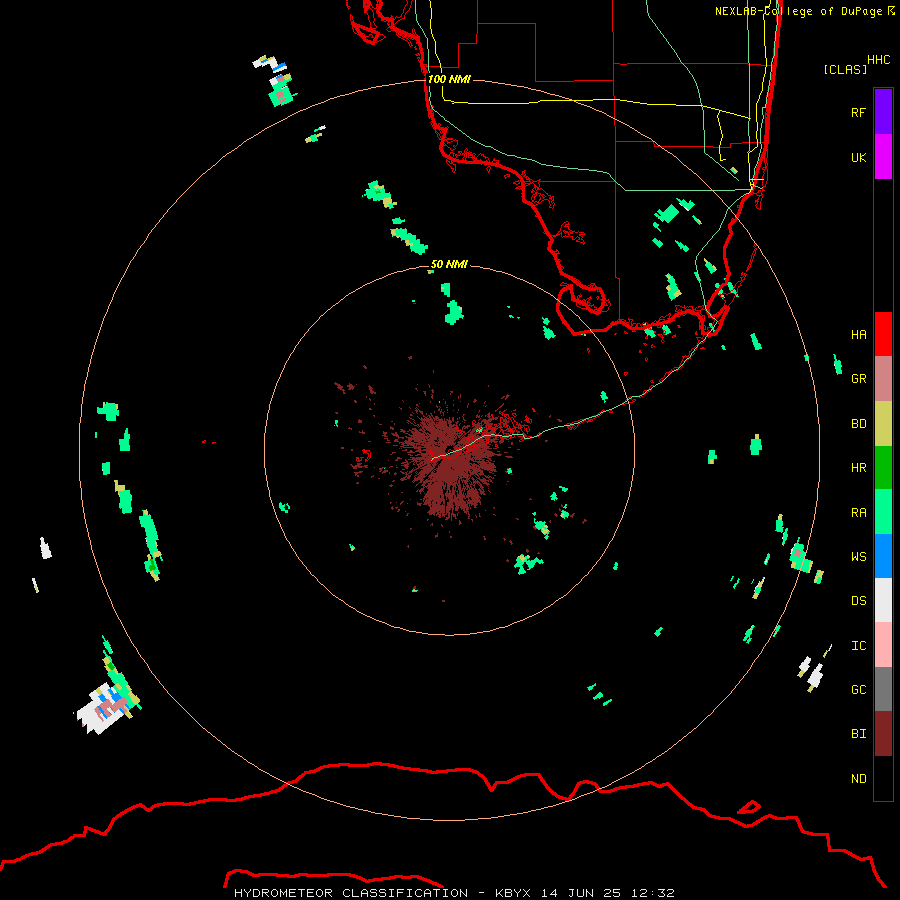Click the WS legend label
Screen dimensions: 900x900
[x=858, y=557]
